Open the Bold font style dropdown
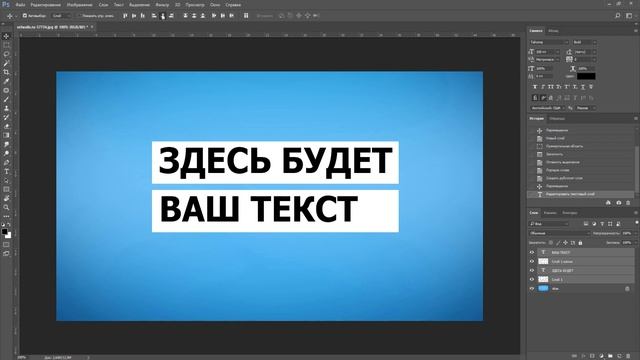This screenshot has height=360, width=640. click(x=584, y=42)
